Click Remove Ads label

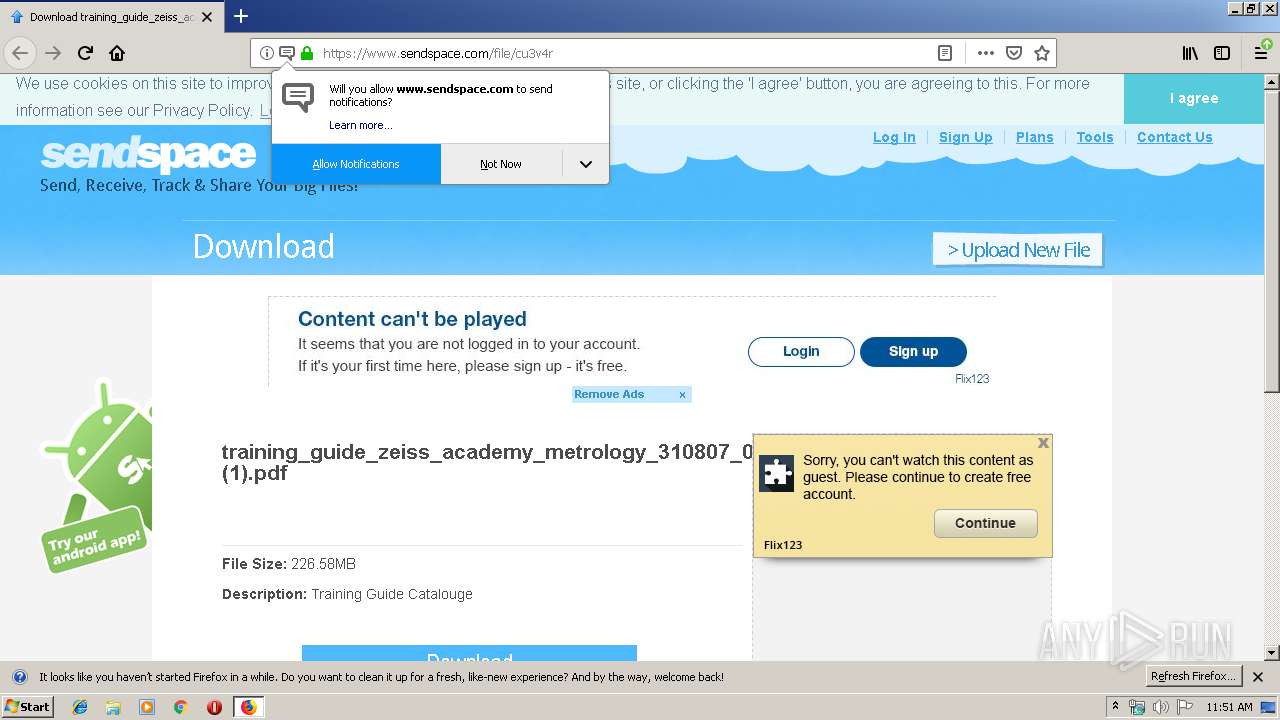click(609, 394)
